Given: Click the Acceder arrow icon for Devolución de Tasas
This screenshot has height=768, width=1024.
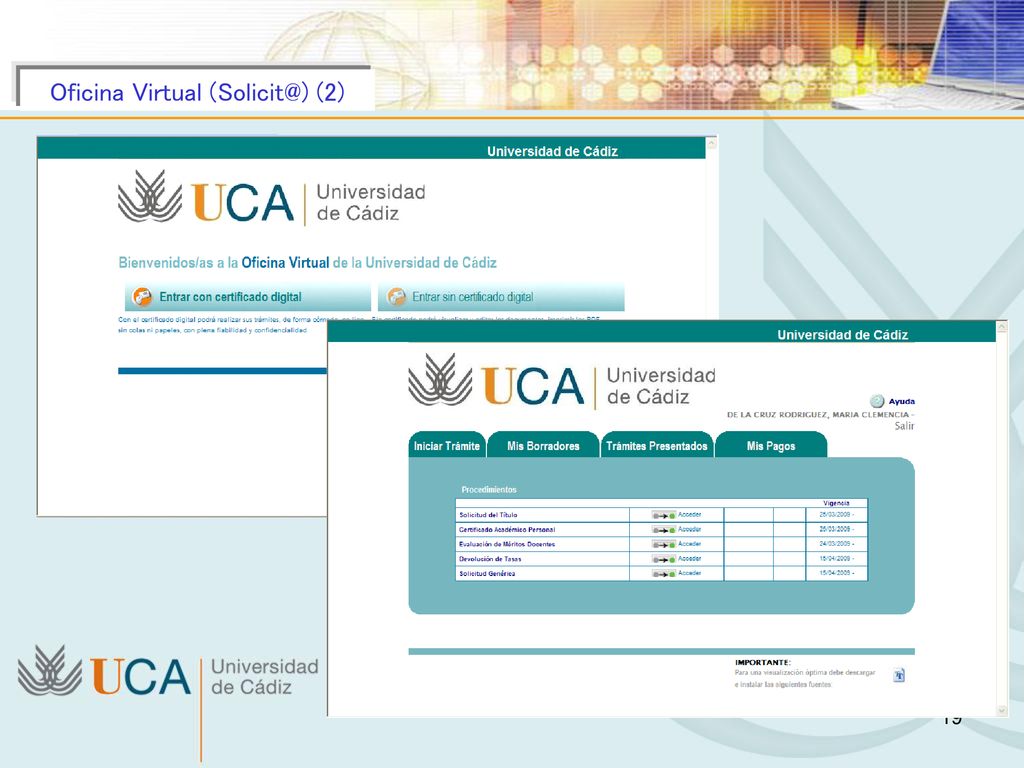Looking at the screenshot, I should 664,560.
